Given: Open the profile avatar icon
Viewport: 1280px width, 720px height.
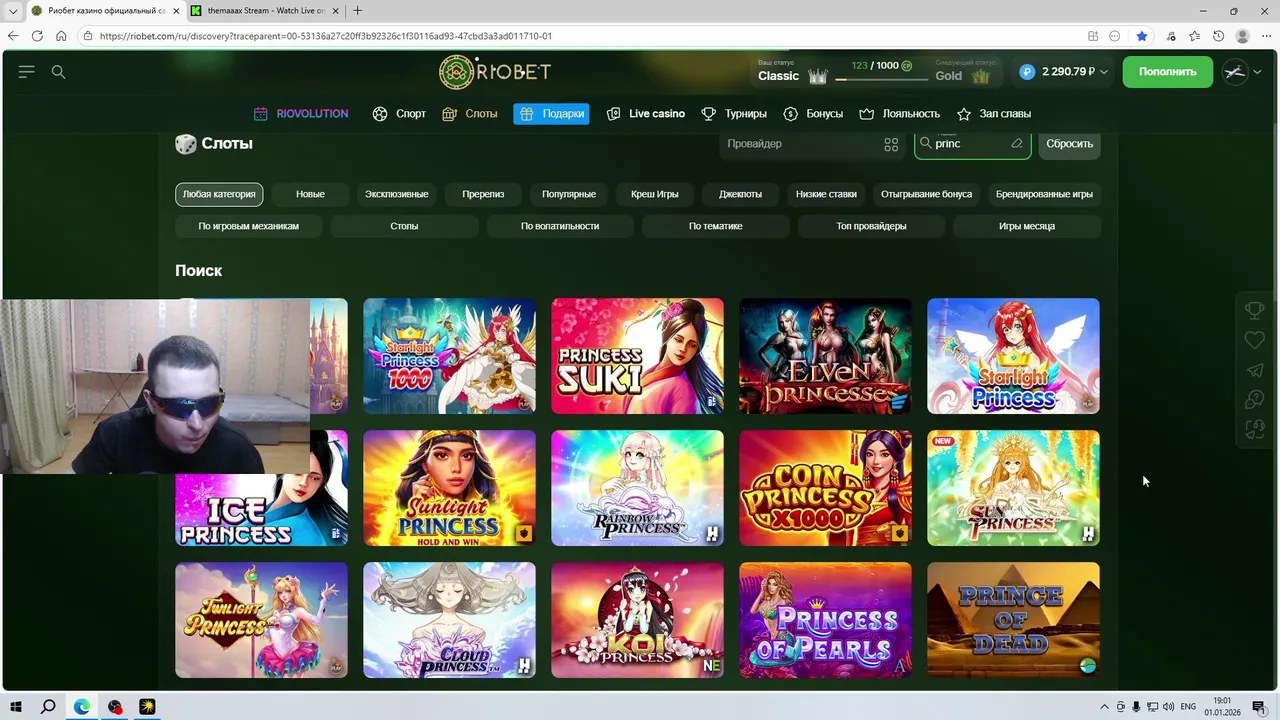Looking at the screenshot, I should [1235, 72].
